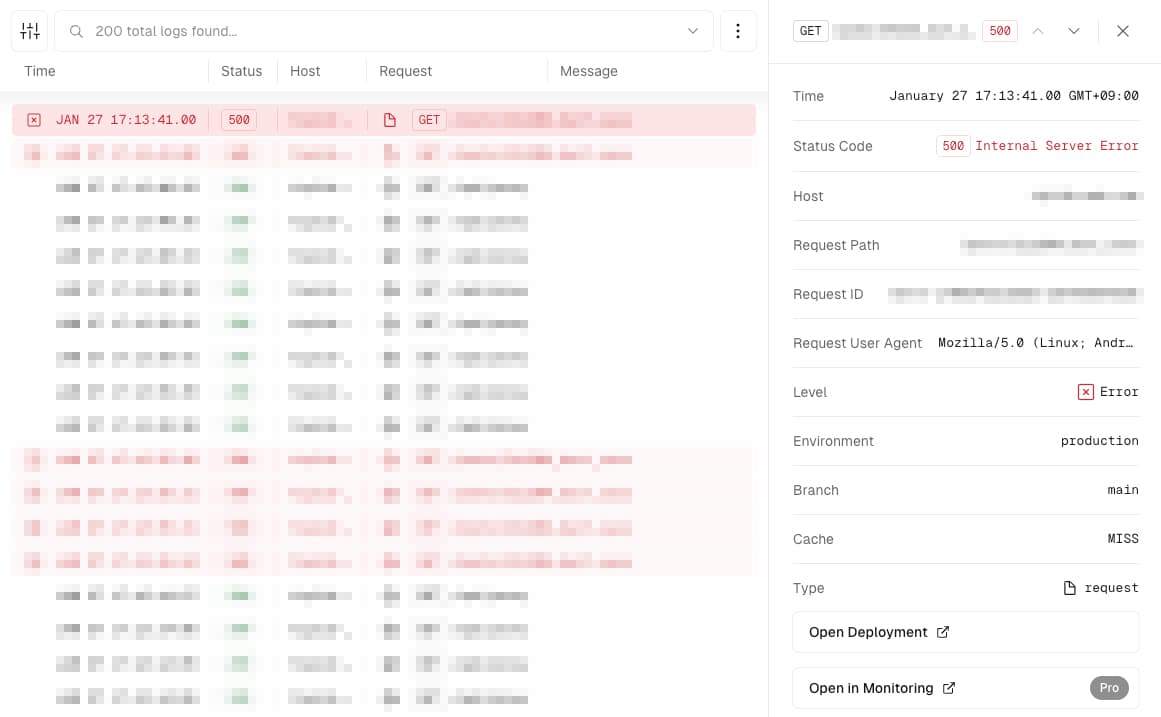Open the log filters panel
The image size is (1161, 717).
(x=29, y=31)
